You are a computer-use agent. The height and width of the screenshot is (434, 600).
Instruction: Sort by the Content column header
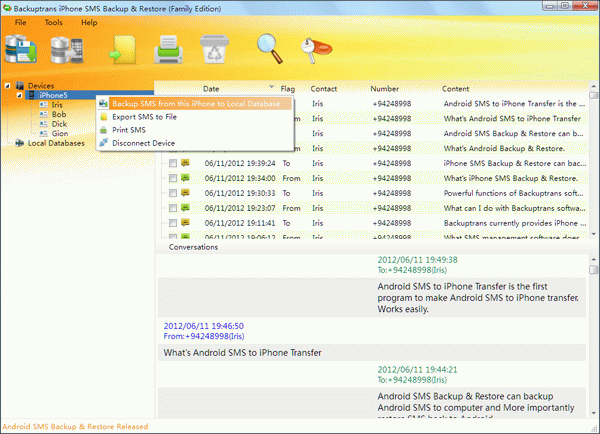click(x=455, y=89)
